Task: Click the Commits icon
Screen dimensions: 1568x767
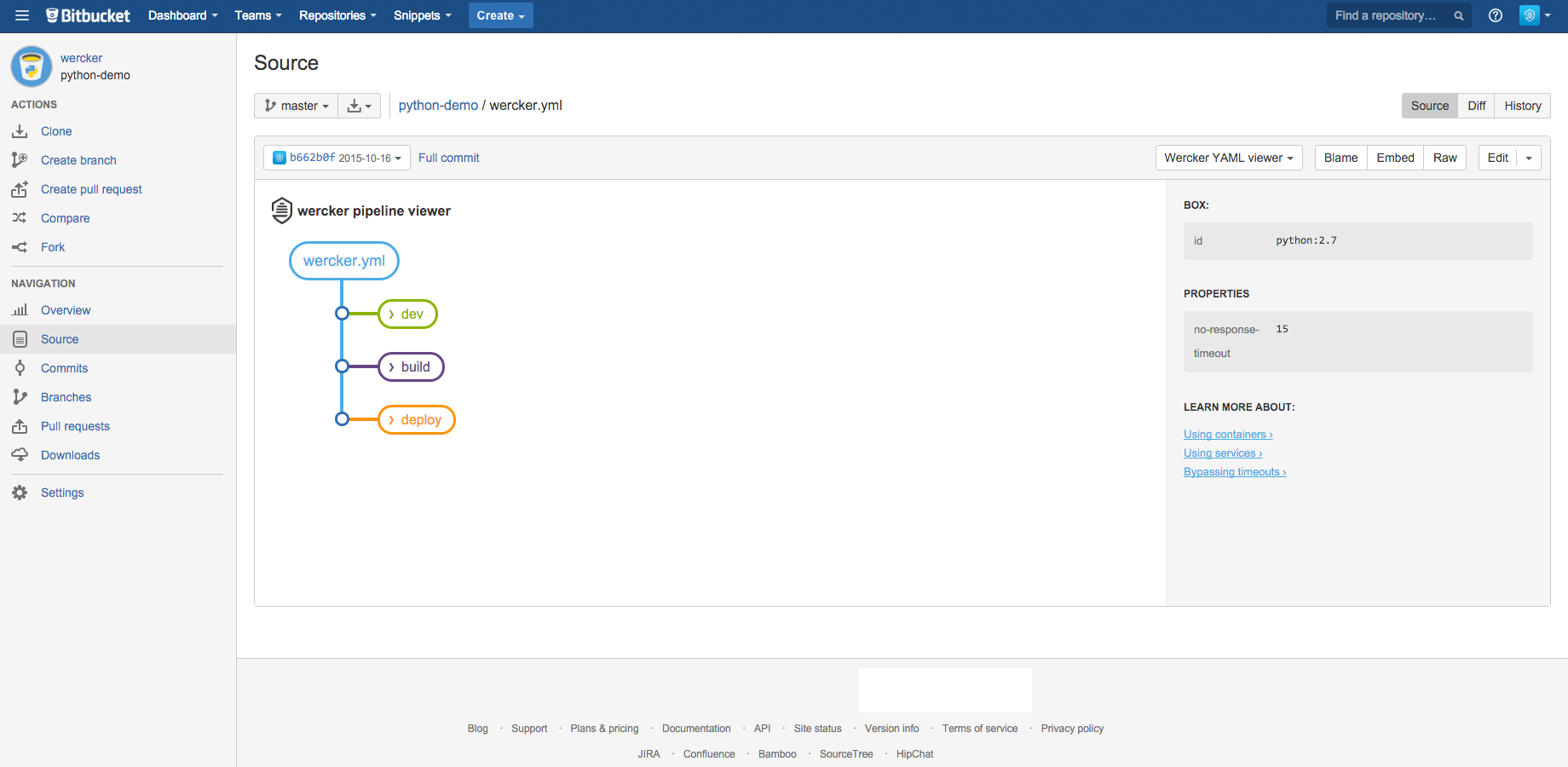Action: pos(20,368)
